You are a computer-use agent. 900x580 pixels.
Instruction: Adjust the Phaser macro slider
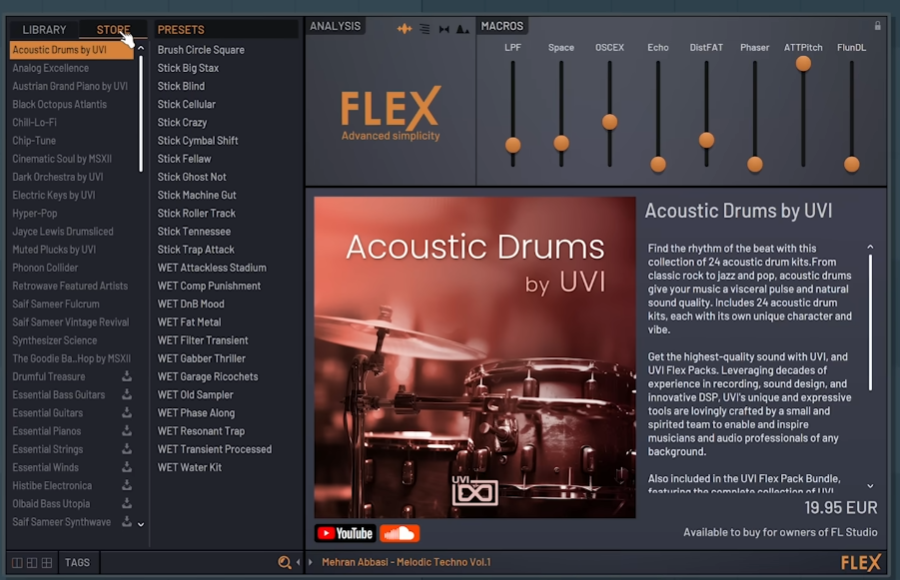pos(755,164)
